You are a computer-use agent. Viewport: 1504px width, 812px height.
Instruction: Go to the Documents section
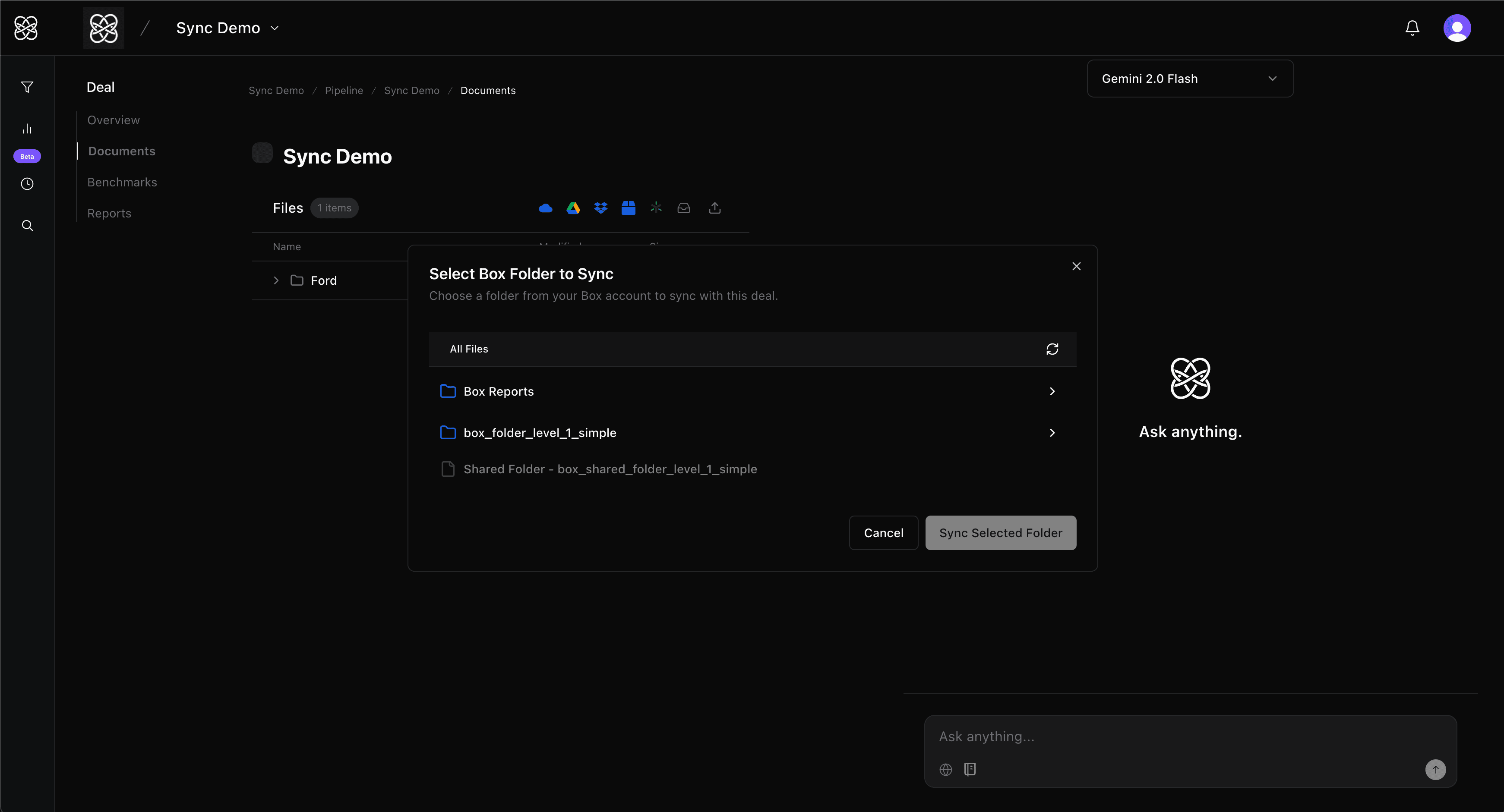[x=121, y=151]
